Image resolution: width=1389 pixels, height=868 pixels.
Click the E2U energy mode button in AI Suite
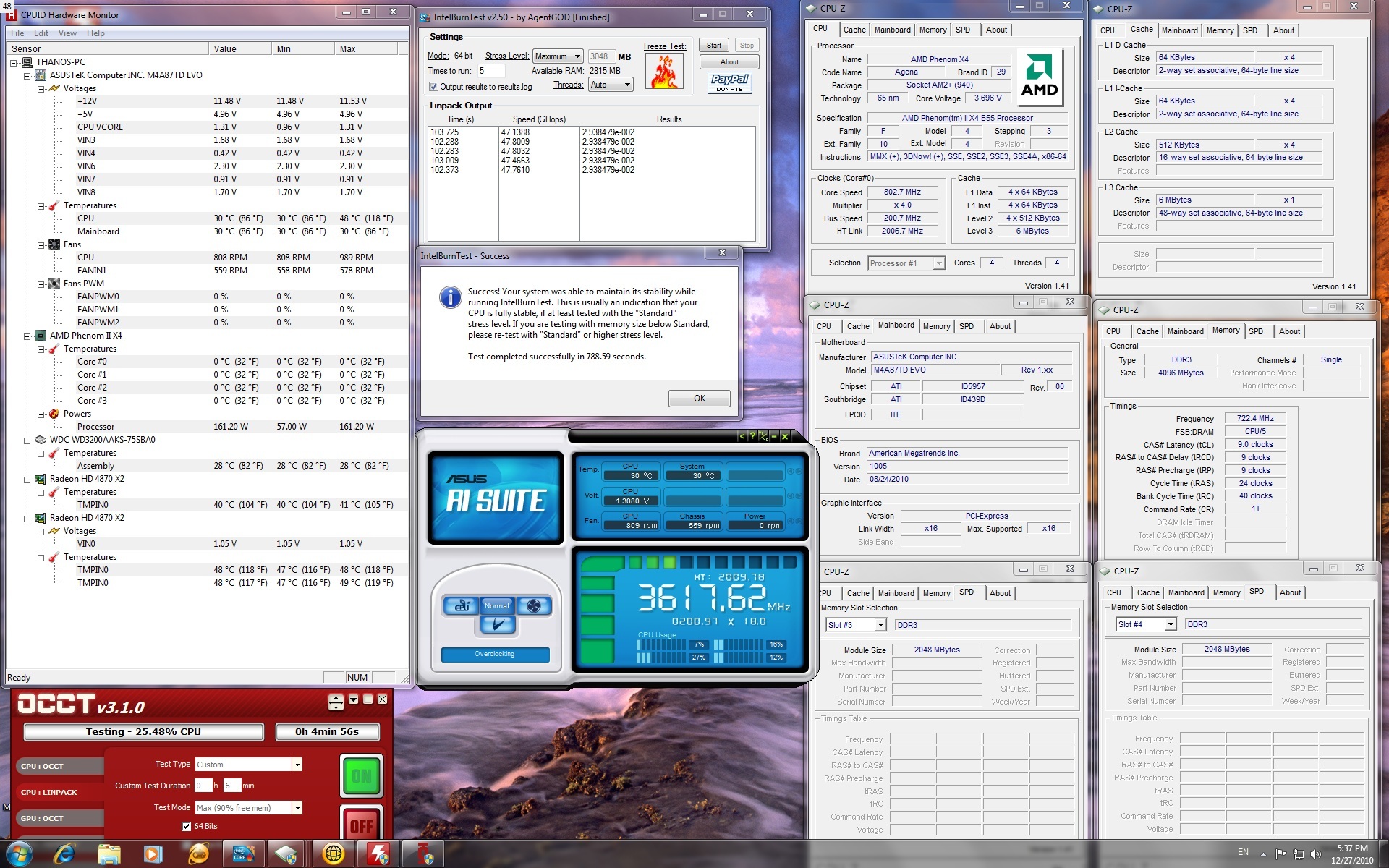(460, 606)
